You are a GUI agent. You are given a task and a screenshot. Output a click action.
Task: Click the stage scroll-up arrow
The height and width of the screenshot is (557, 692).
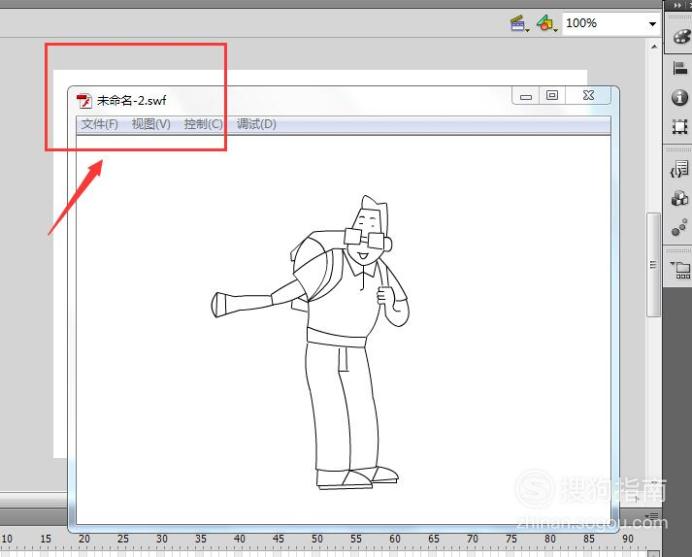(654, 46)
